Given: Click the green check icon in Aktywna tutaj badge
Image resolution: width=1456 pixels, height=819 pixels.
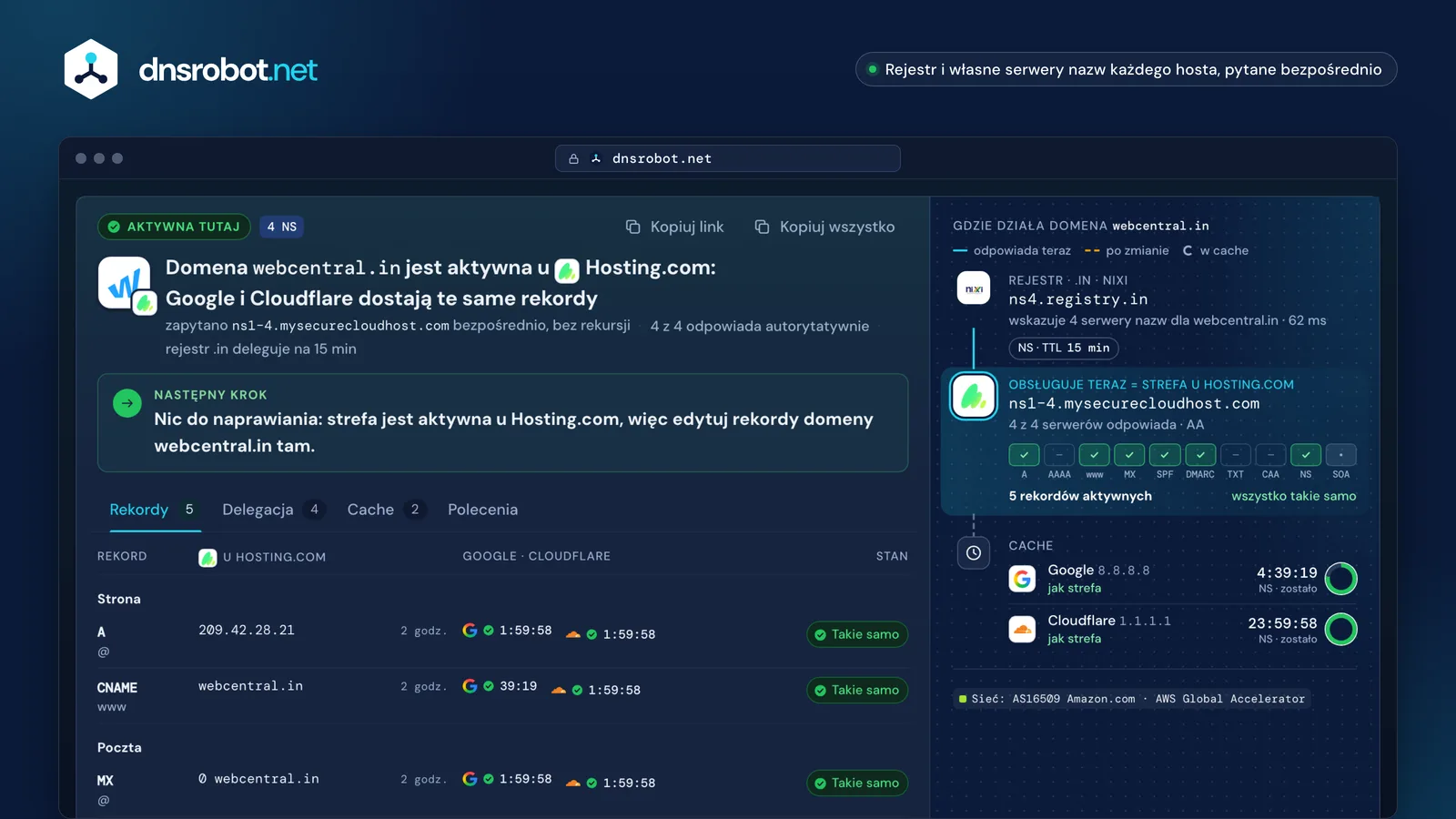Looking at the screenshot, I should tap(114, 227).
